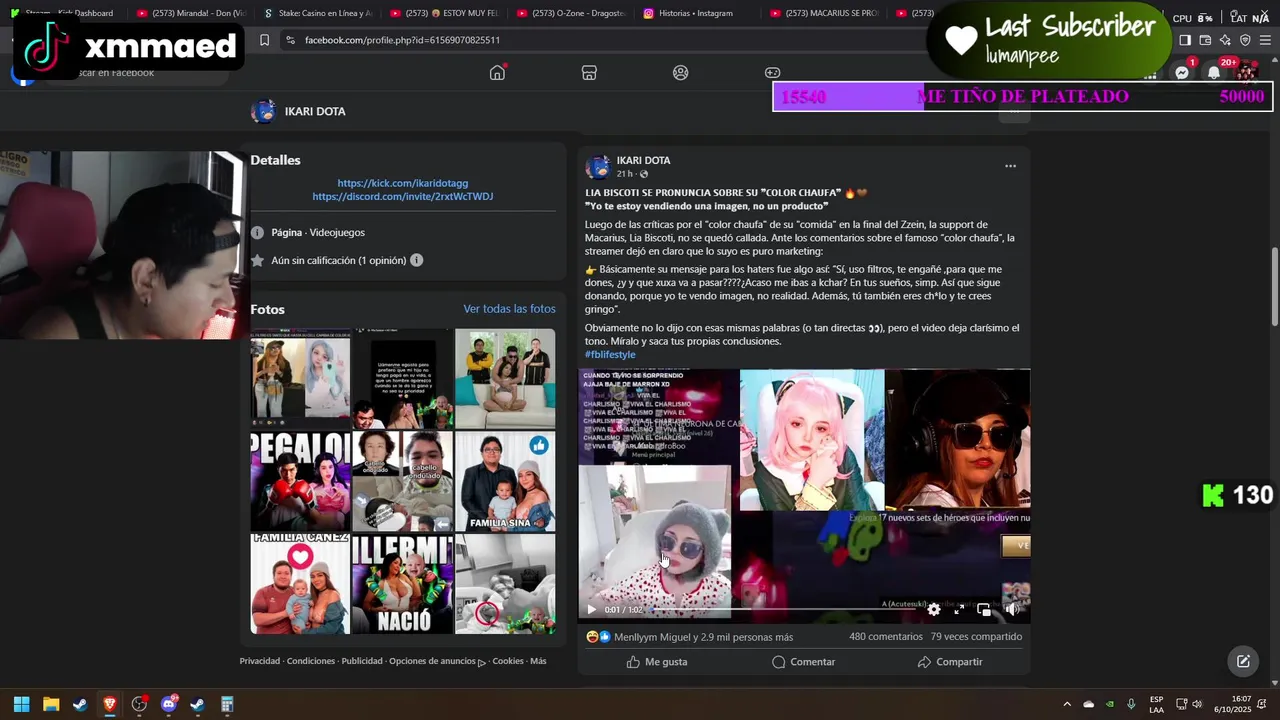Like the post with Me gusta
The width and height of the screenshot is (1280, 720).
[x=656, y=662]
